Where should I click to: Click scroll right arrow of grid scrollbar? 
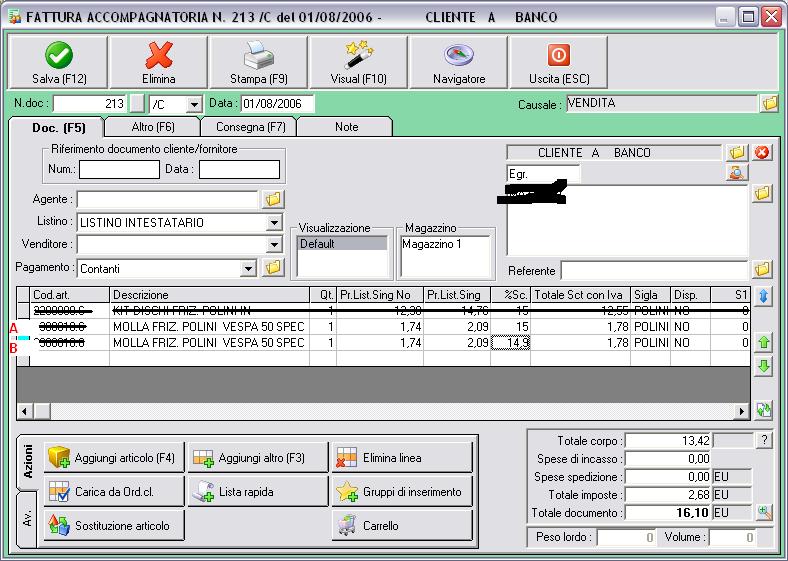(x=741, y=411)
